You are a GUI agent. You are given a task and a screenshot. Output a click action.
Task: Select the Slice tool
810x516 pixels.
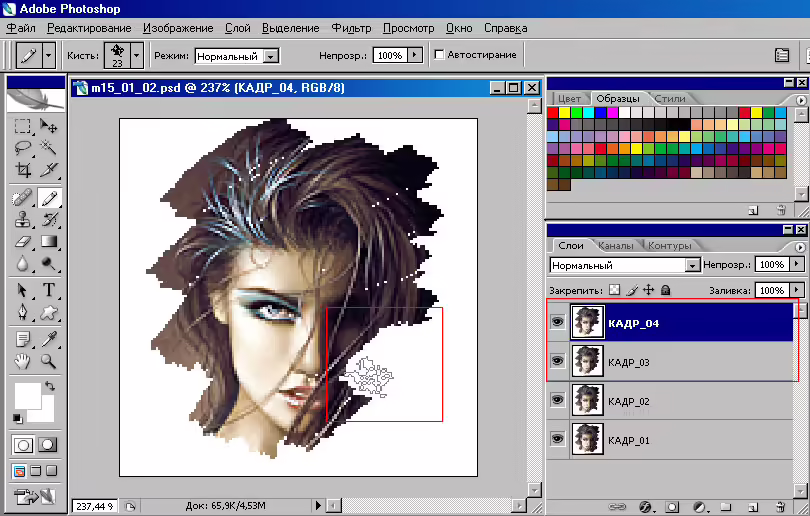pos(49,170)
